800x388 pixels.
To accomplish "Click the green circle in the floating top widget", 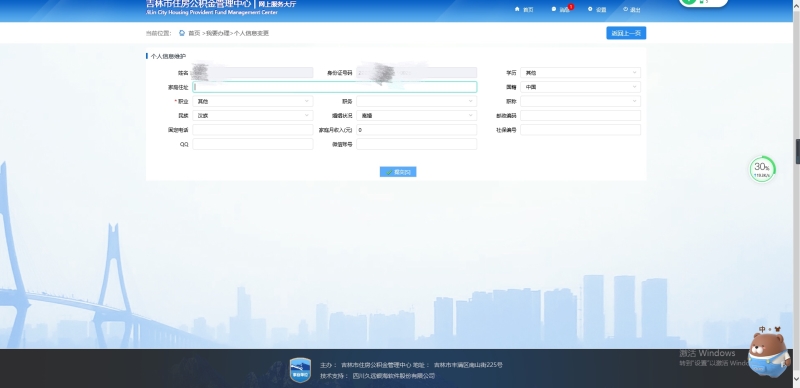I will point(688,2).
